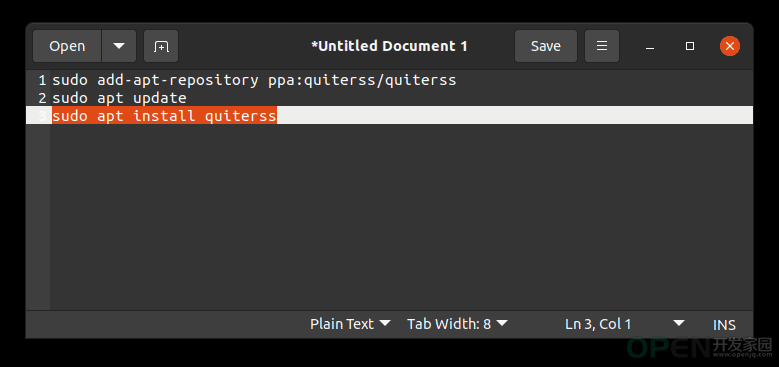The height and width of the screenshot is (367, 779).
Task: Open the hamburger menu
Action: click(602, 46)
